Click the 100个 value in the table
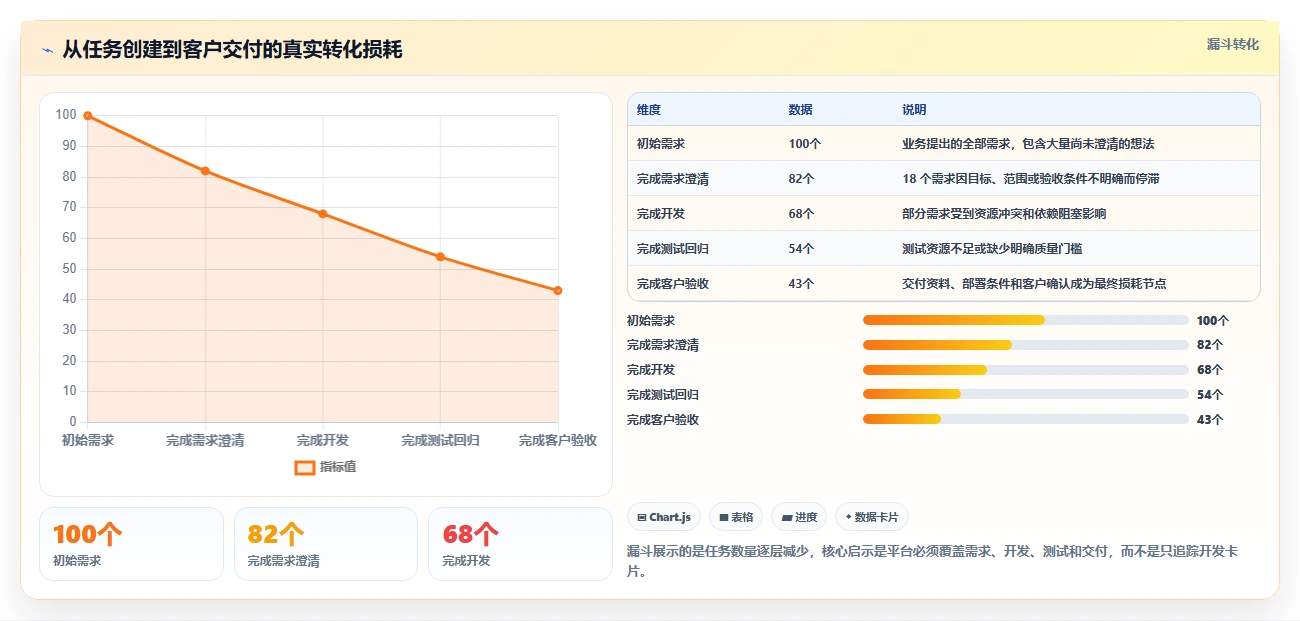The image size is (1300, 621). tap(805, 144)
